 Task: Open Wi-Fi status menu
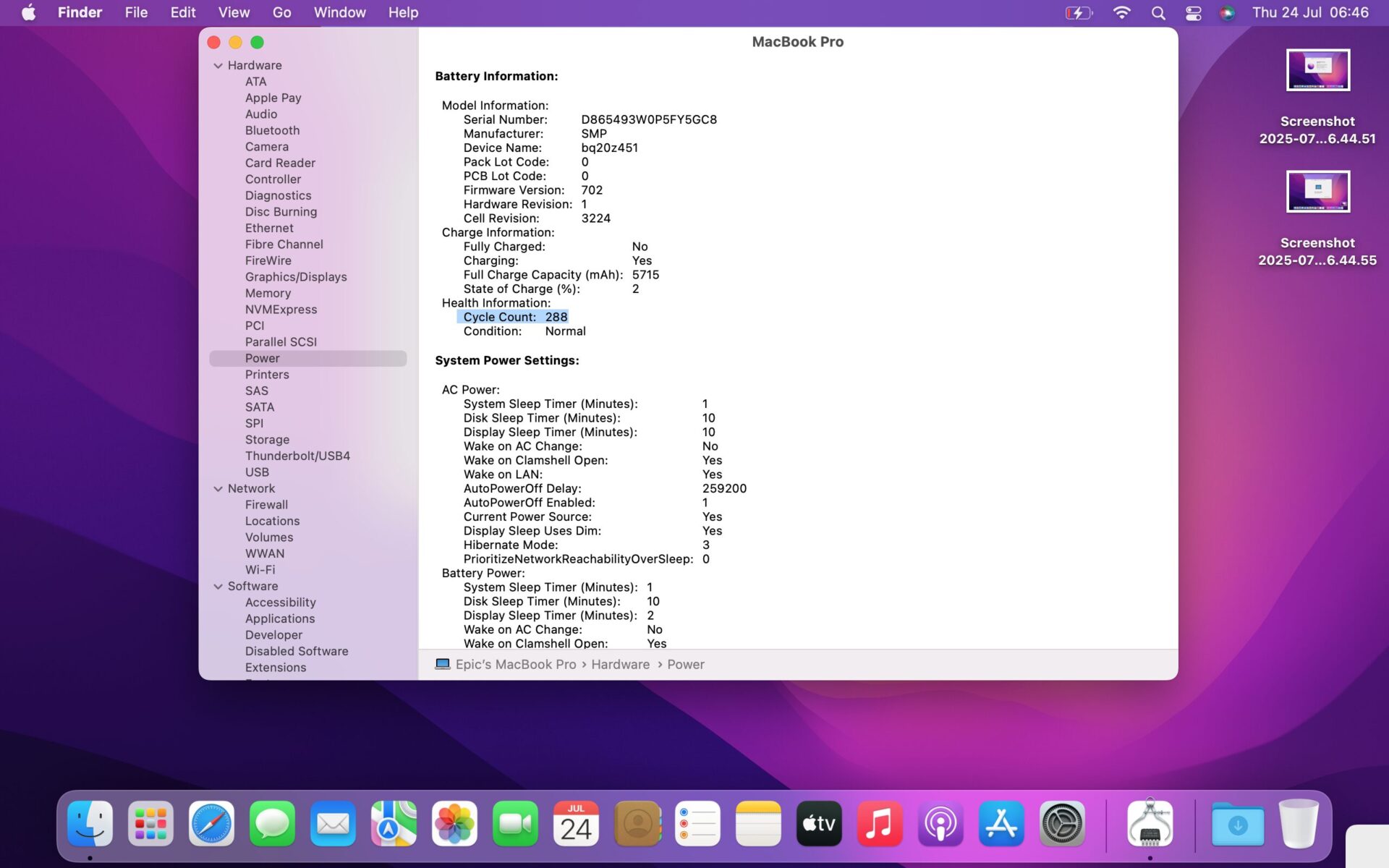pyautogui.click(x=1121, y=12)
